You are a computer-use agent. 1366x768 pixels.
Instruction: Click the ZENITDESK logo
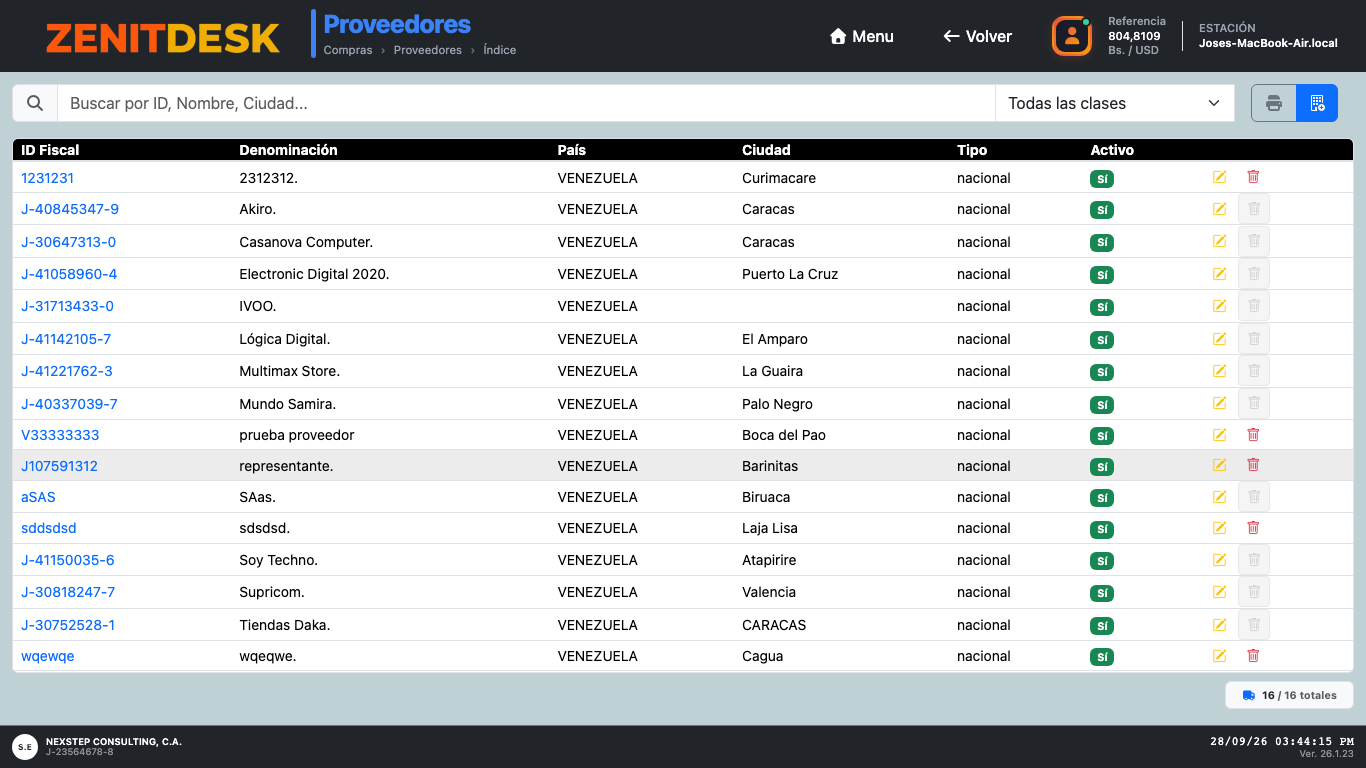click(x=163, y=38)
